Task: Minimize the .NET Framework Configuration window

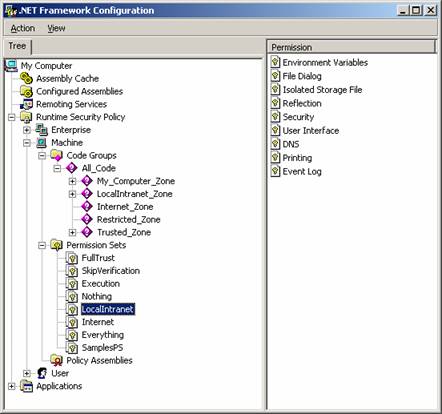Action: pyautogui.click(x=403, y=10)
